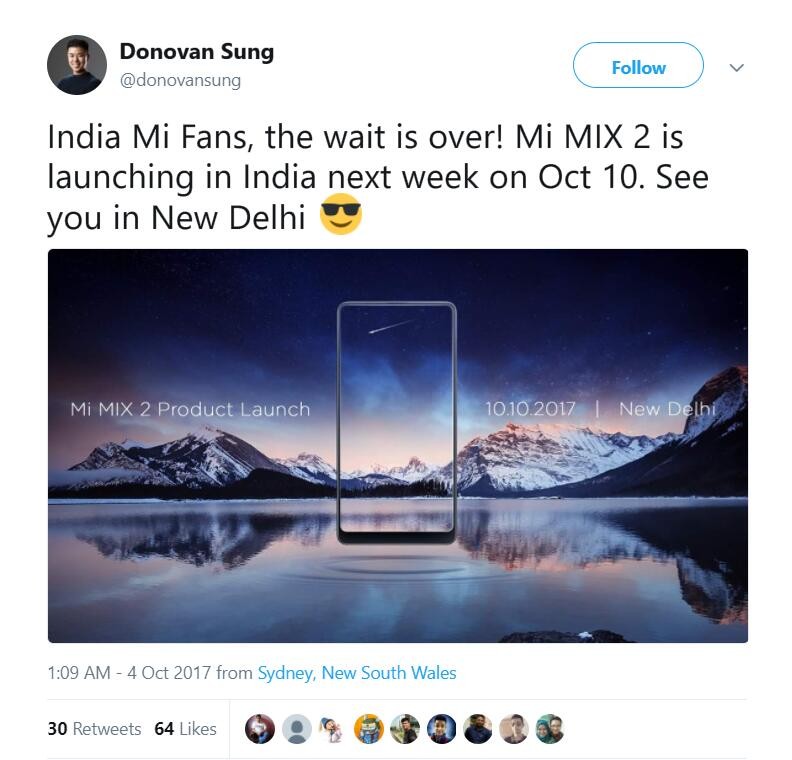792x760 pixels.
Task: Open the first liker avatar with red background
Action: 260,729
